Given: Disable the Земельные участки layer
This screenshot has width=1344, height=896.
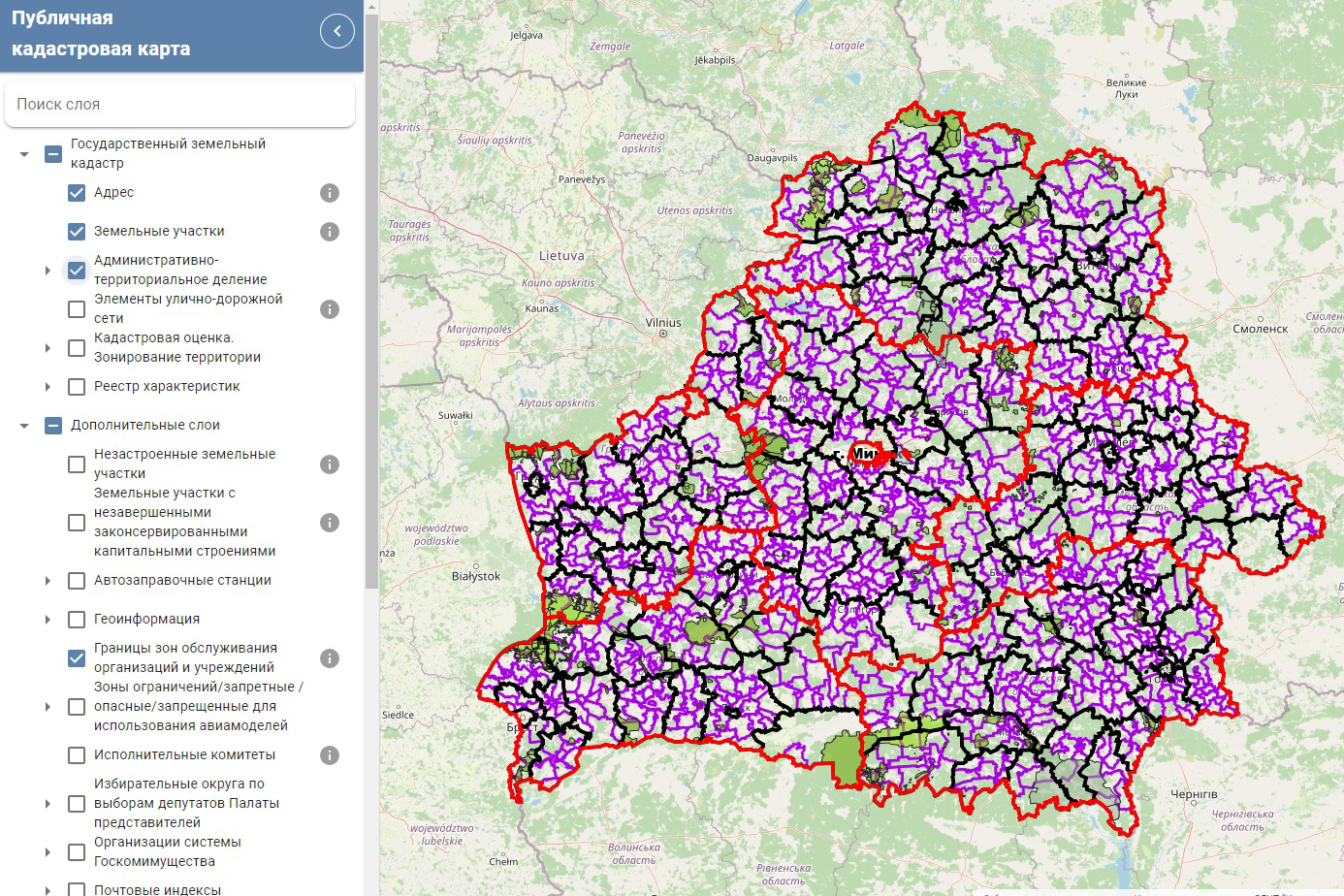Looking at the screenshot, I should click(x=77, y=232).
